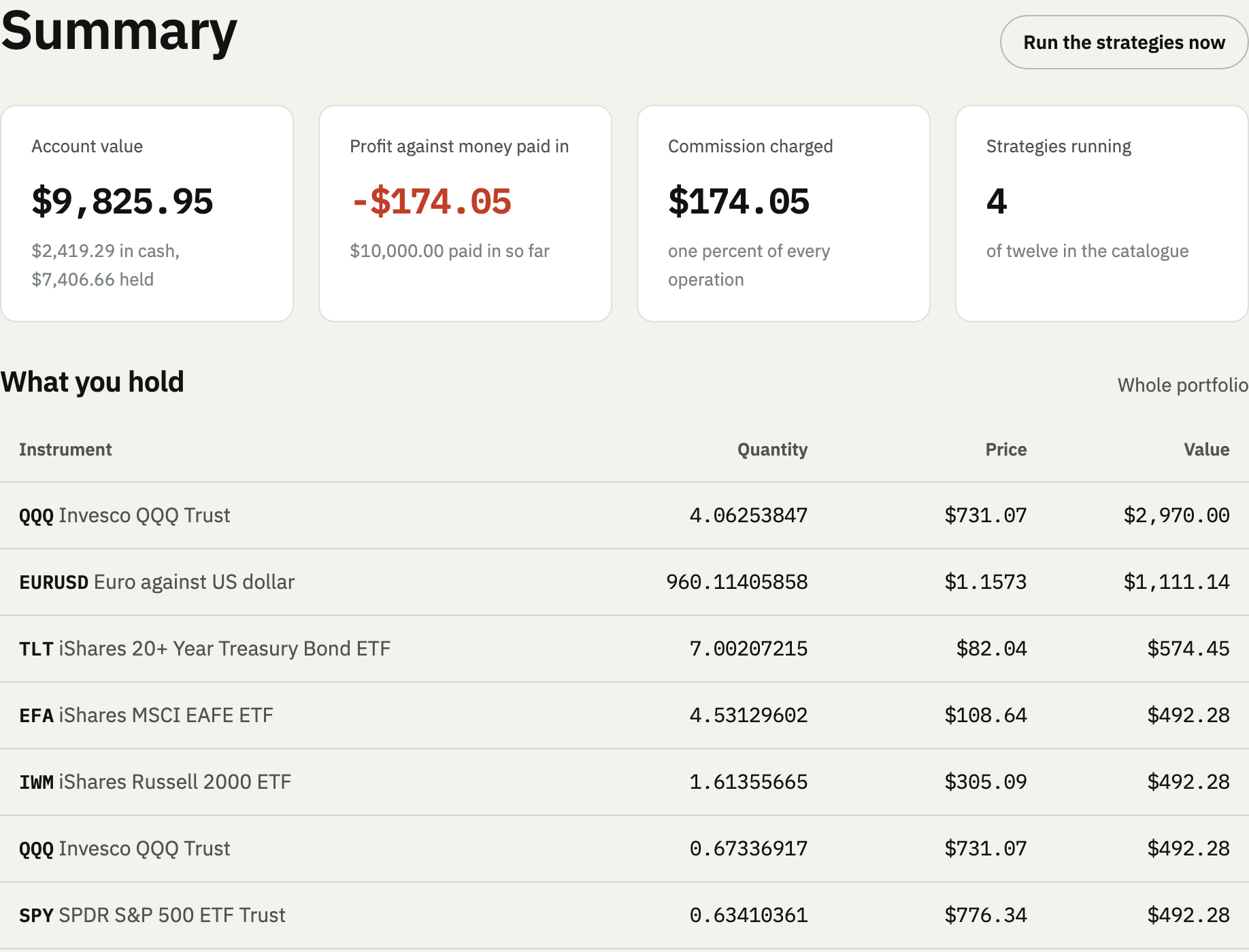
Task: Click SPY SPDR S&P 500 ETF Trust
Action: 624,915
